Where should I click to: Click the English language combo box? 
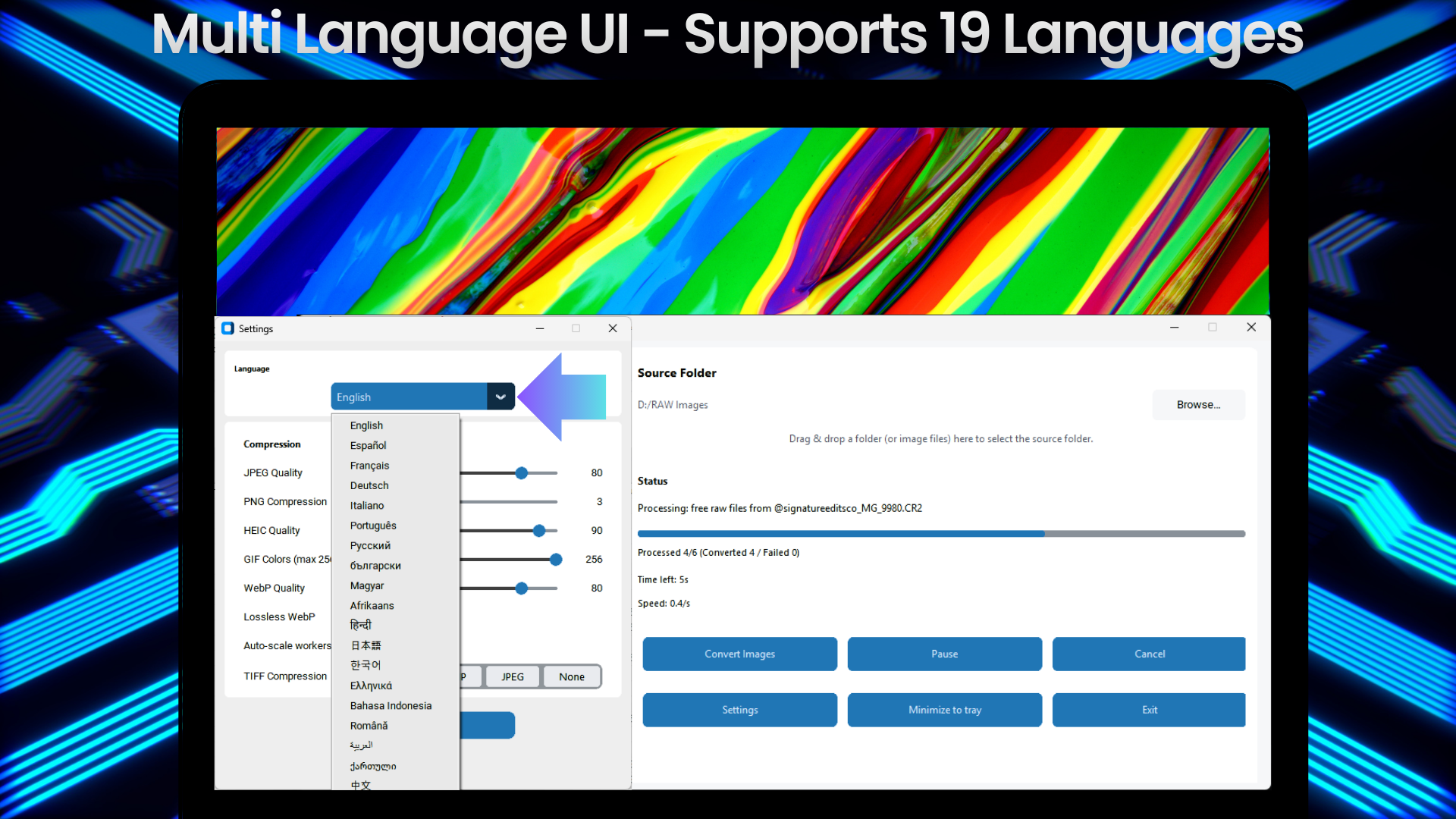tap(409, 397)
